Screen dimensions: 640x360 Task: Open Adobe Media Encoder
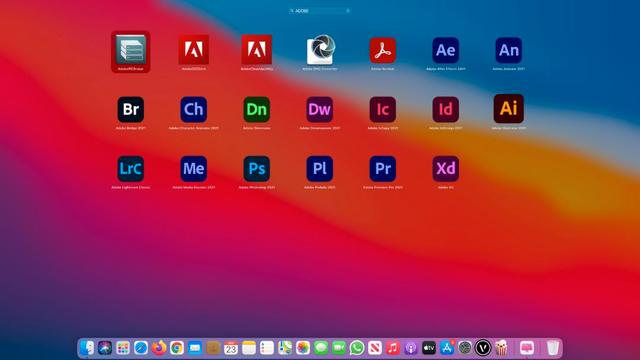pyautogui.click(x=193, y=169)
